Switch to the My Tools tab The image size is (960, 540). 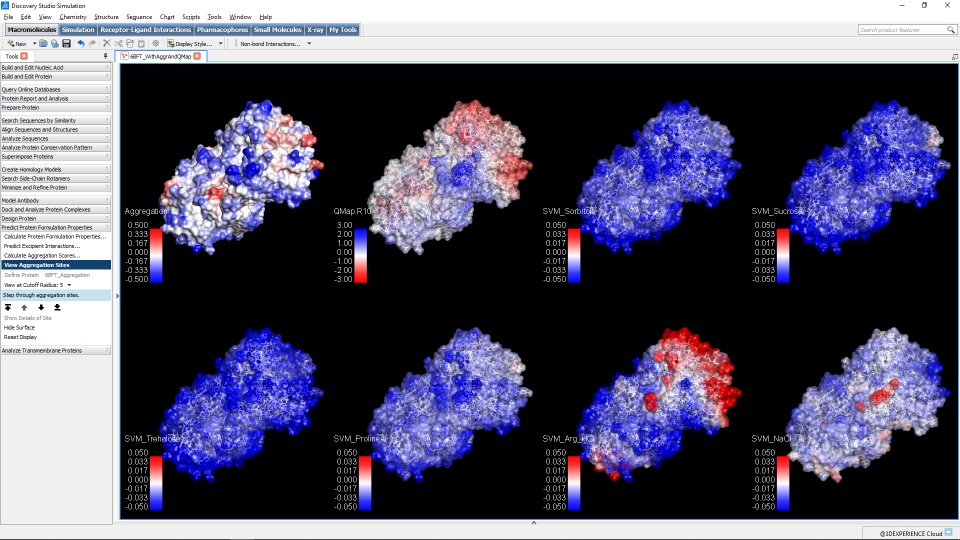pos(343,29)
